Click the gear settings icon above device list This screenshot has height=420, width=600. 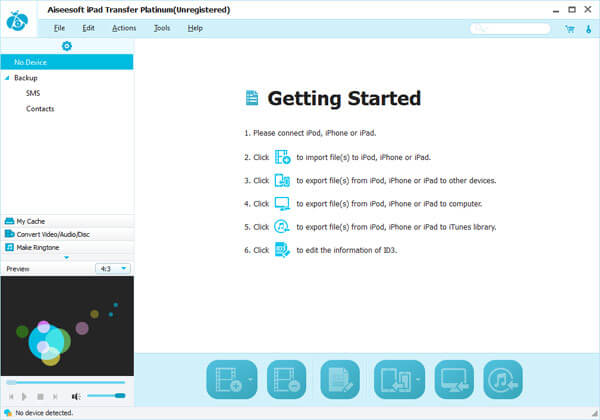coord(67,46)
